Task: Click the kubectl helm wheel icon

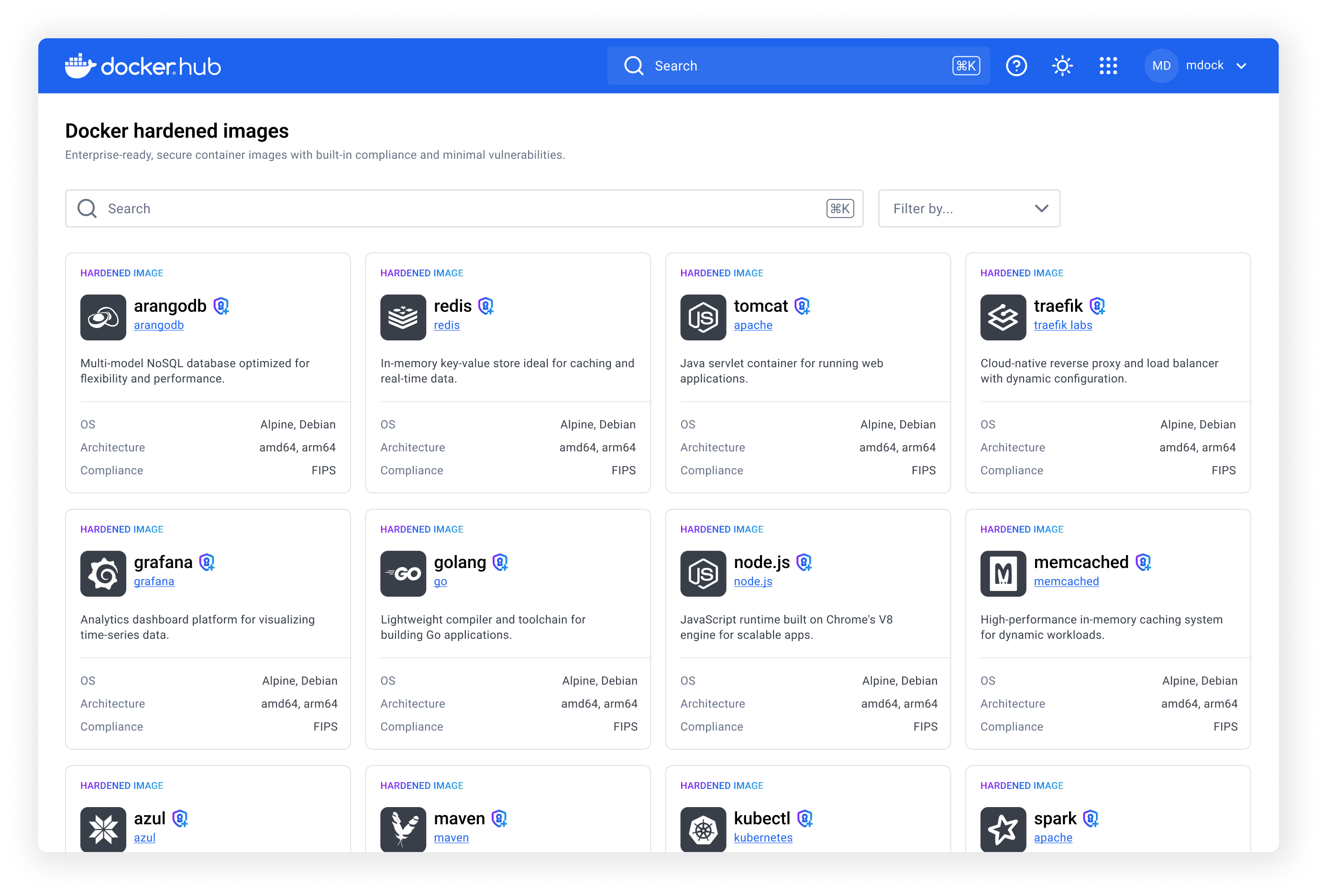Action: (703, 830)
